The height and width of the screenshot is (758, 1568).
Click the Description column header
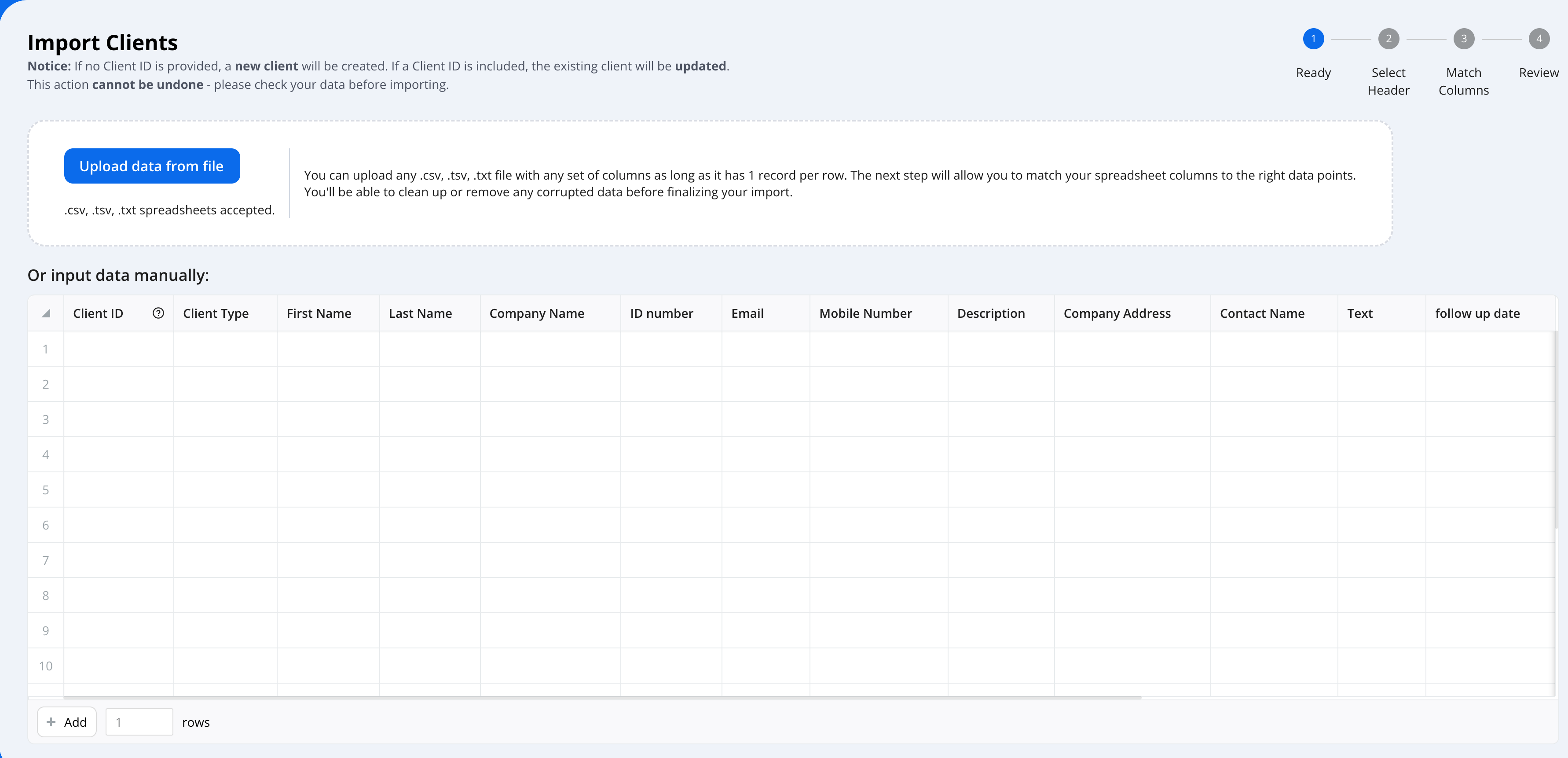(1001, 313)
